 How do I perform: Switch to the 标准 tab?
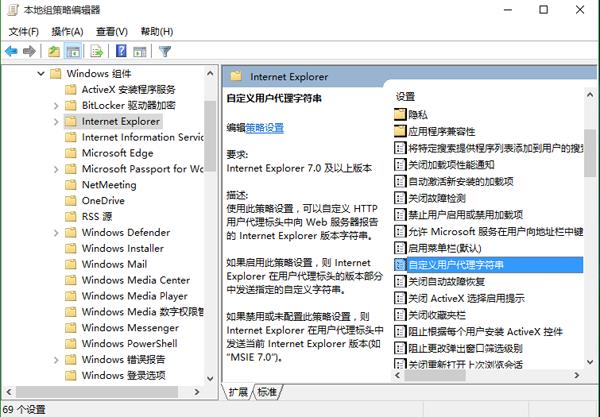267,392
